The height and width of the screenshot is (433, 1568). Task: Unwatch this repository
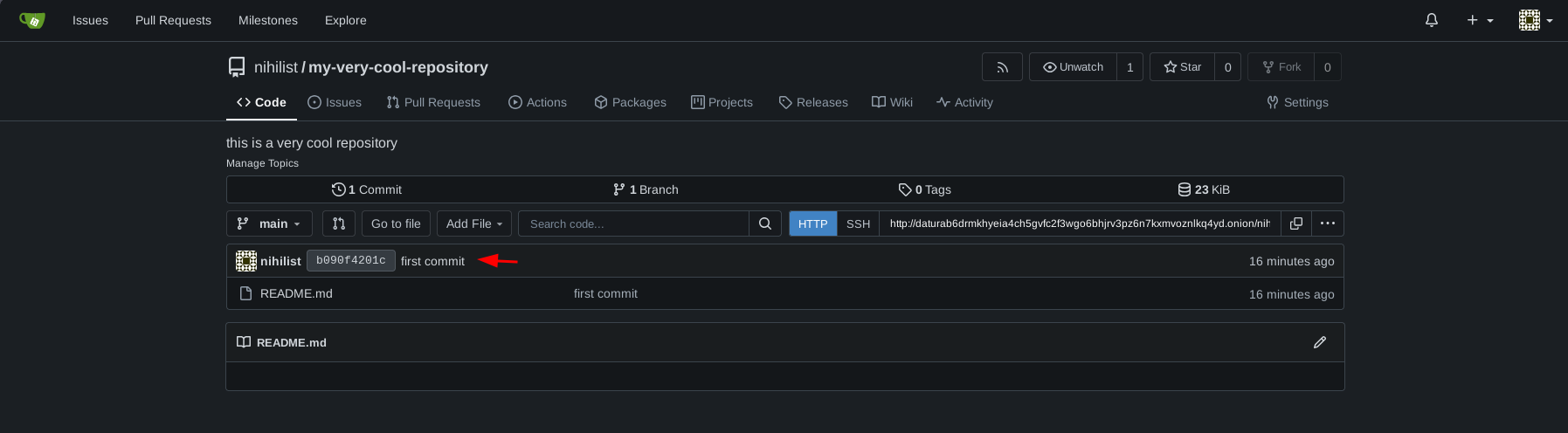[1073, 67]
